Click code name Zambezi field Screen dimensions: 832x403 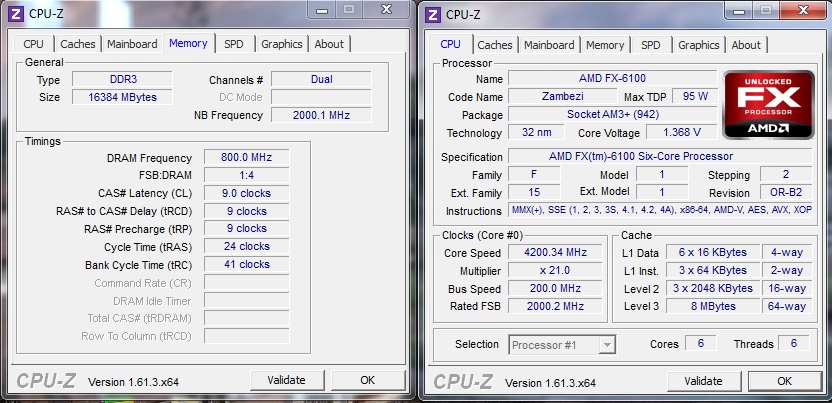(564, 97)
